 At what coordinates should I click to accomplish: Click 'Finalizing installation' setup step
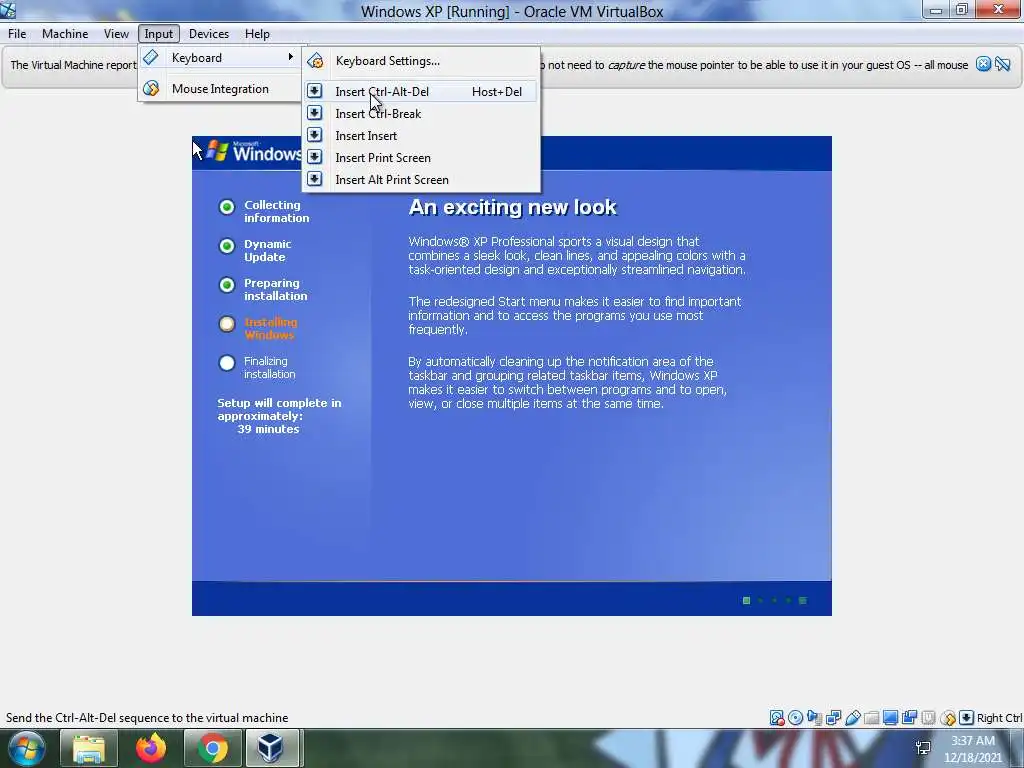coord(270,368)
